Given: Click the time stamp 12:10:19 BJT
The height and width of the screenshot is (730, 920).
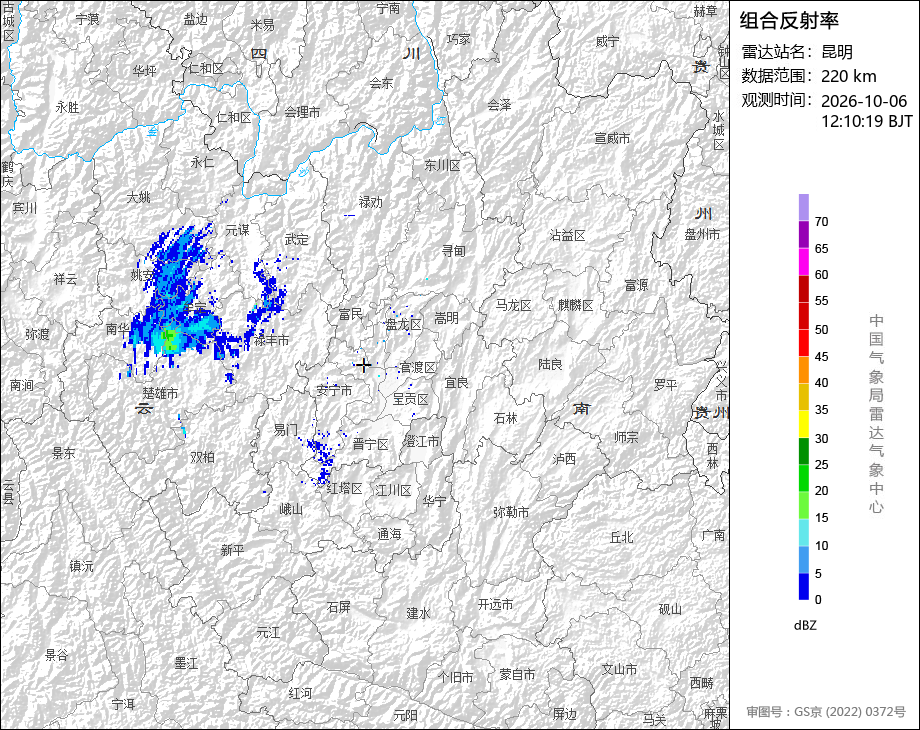Looking at the screenshot, I should click(x=867, y=121).
